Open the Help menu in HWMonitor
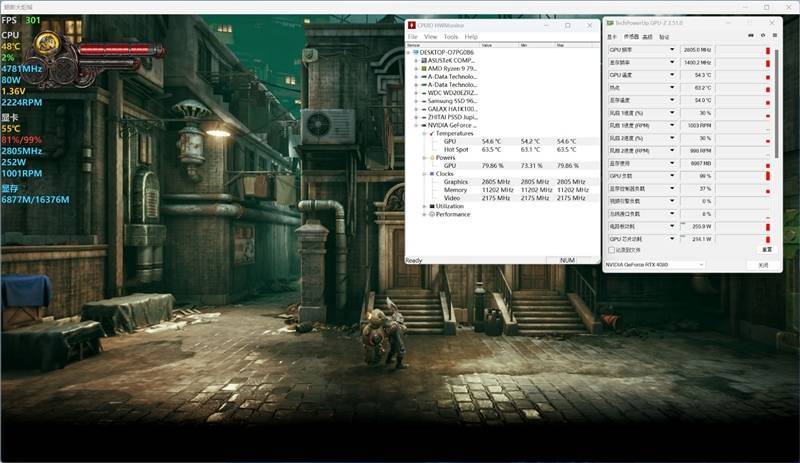Image resolution: width=800 pixels, height=463 pixels. [471, 37]
